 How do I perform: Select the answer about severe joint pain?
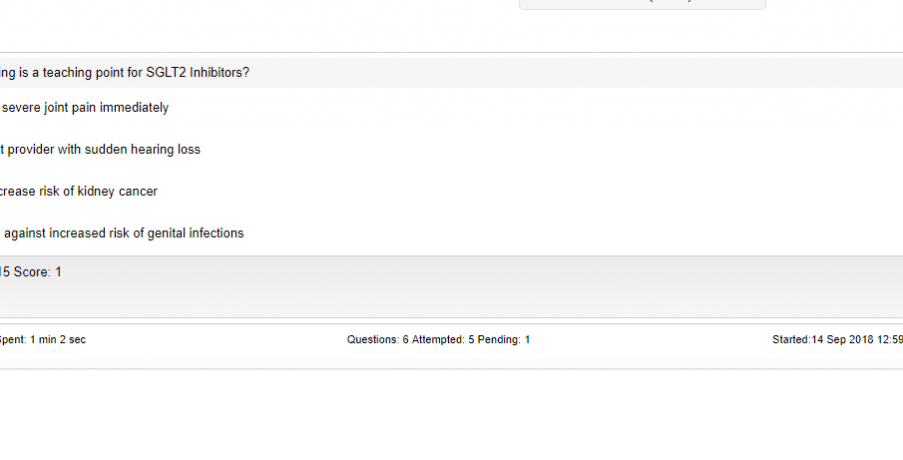(85, 107)
